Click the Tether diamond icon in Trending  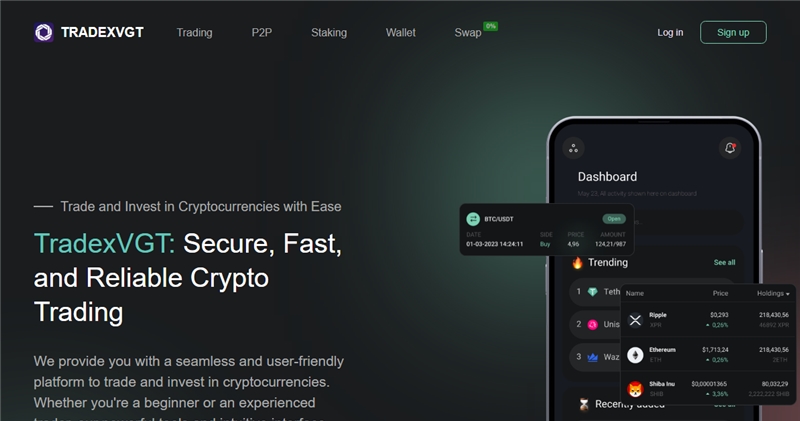[x=592, y=292]
